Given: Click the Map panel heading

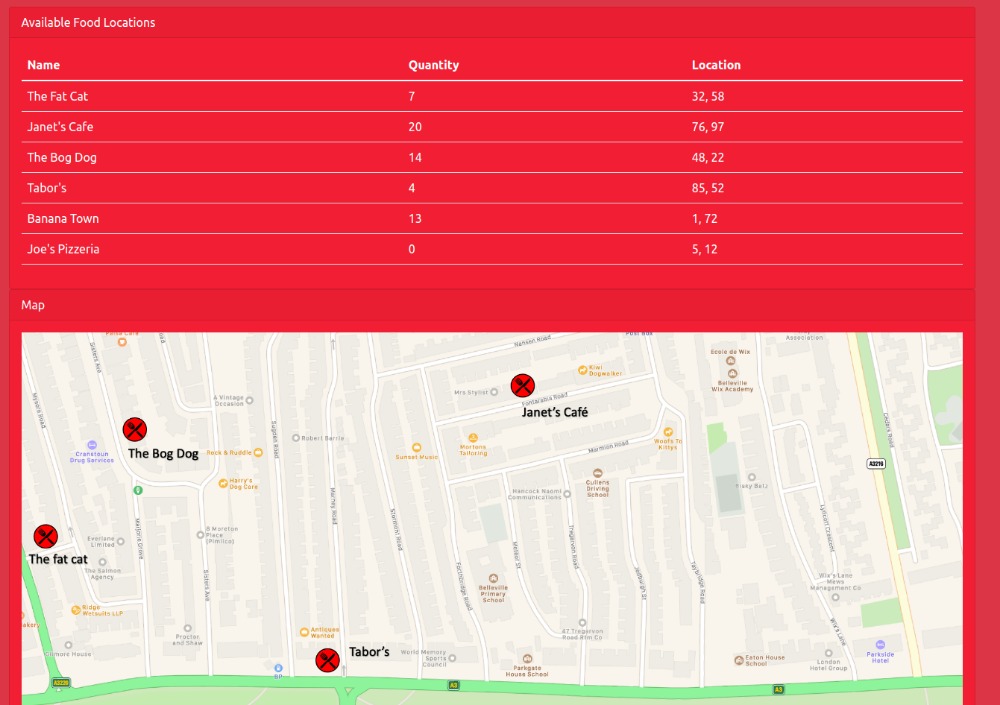Looking at the screenshot, I should pos(33,305).
